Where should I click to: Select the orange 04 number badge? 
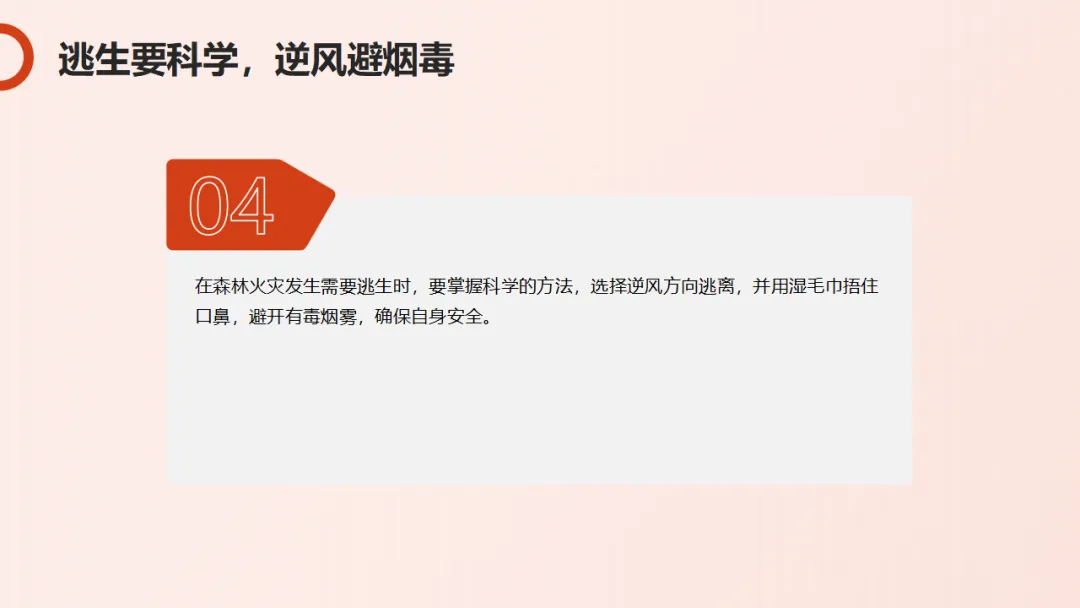click(250, 205)
